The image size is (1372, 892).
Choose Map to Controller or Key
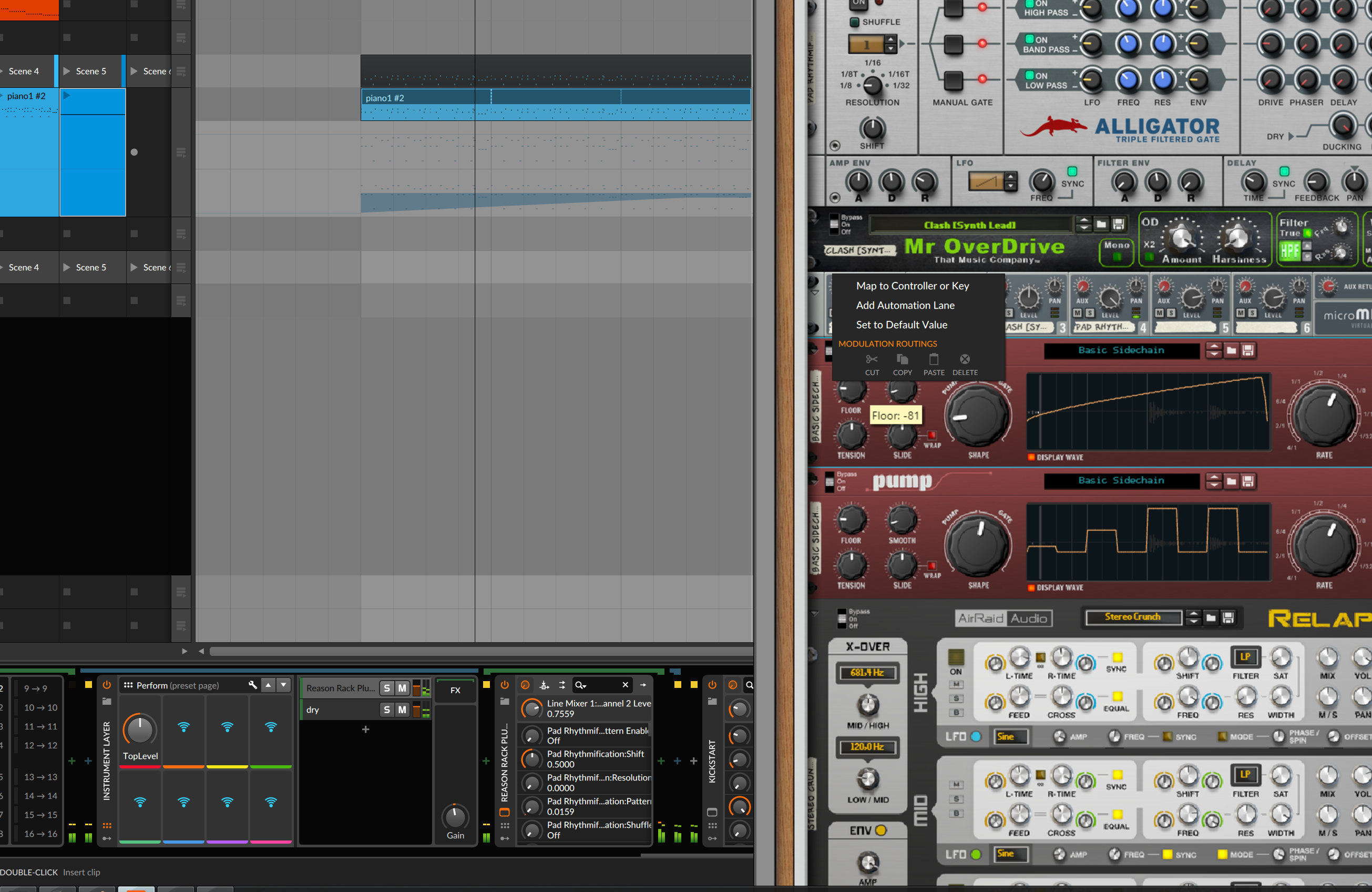click(x=913, y=286)
